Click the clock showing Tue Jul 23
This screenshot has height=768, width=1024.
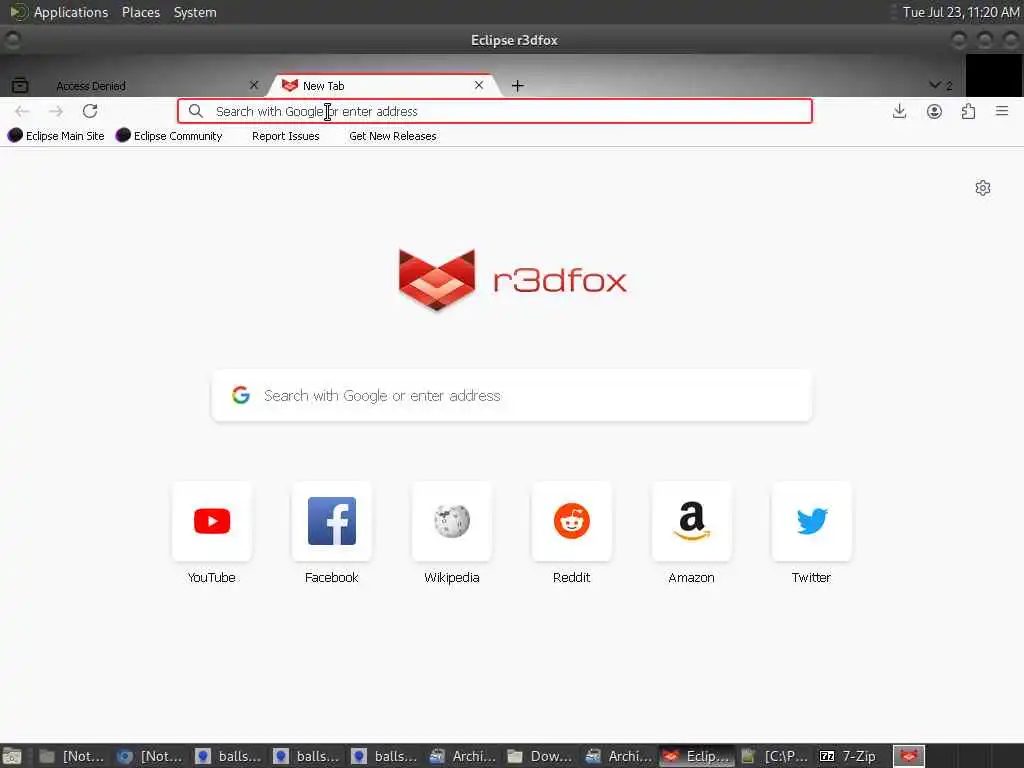pyautogui.click(x=961, y=12)
